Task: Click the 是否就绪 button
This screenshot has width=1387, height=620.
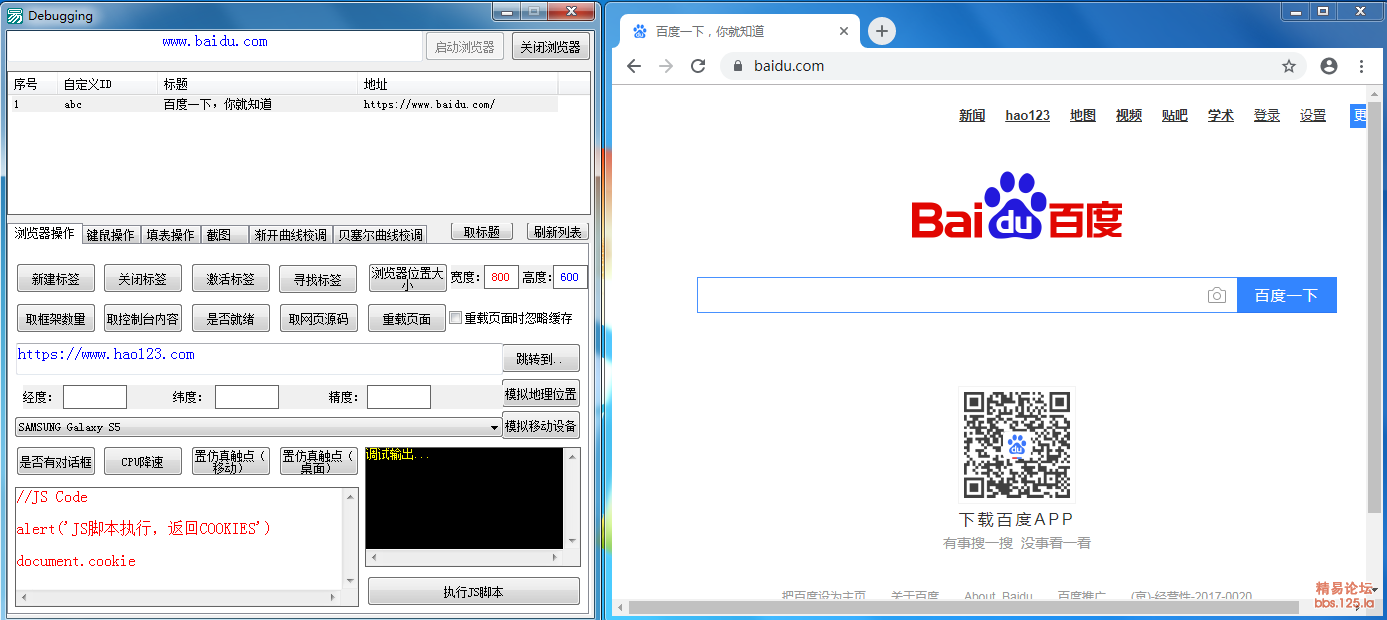Action: 231,319
